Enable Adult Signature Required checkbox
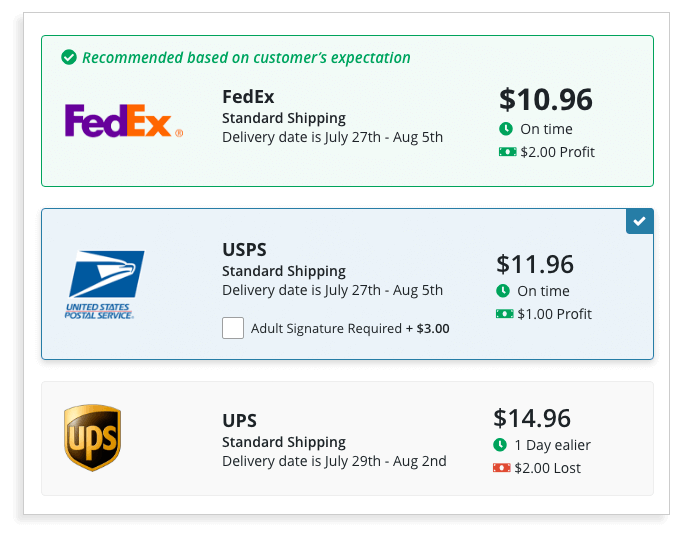This screenshot has height=535, width=685. pos(233,328)
